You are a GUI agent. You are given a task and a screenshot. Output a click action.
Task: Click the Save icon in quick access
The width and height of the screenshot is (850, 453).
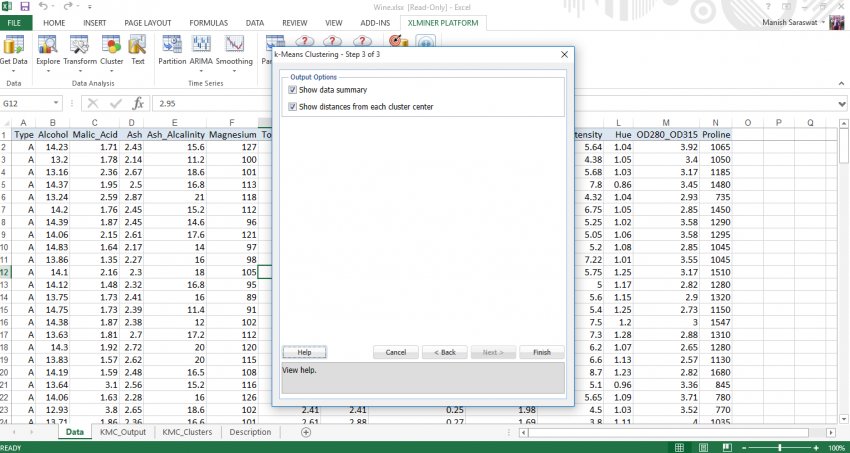click(x=24, y=6)
